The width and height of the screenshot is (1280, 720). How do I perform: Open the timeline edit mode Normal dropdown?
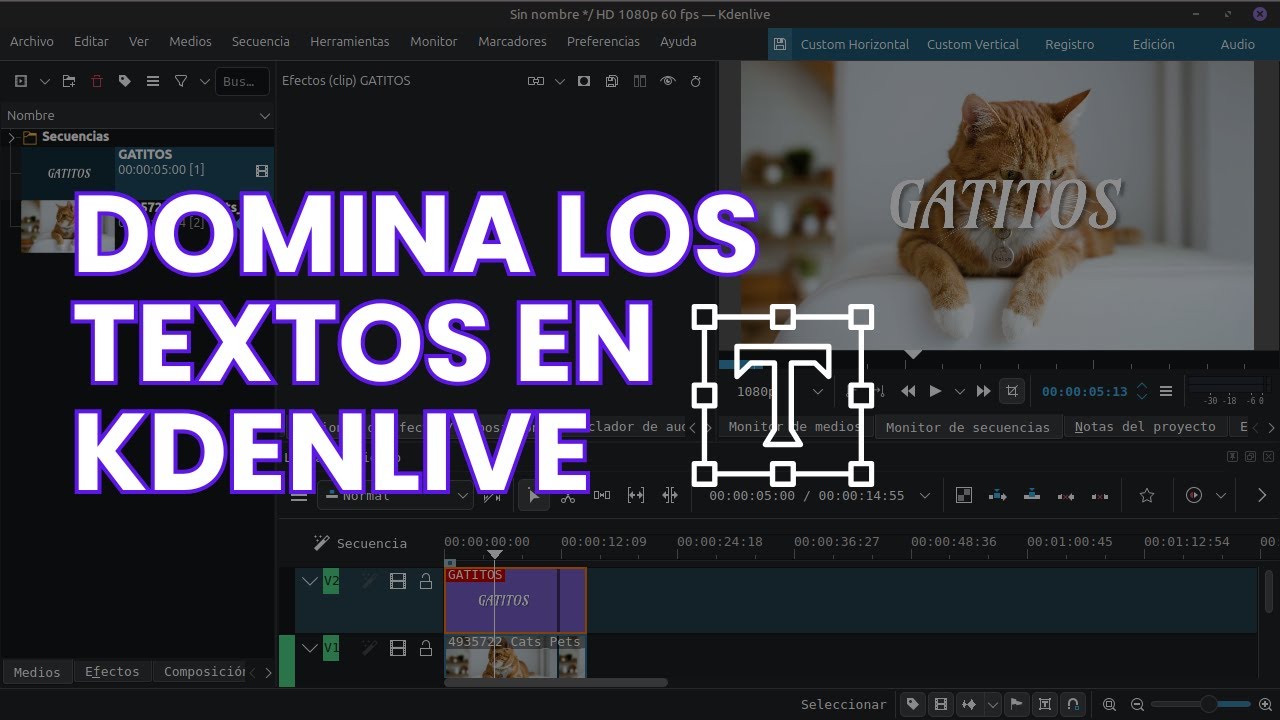point(395,495)
